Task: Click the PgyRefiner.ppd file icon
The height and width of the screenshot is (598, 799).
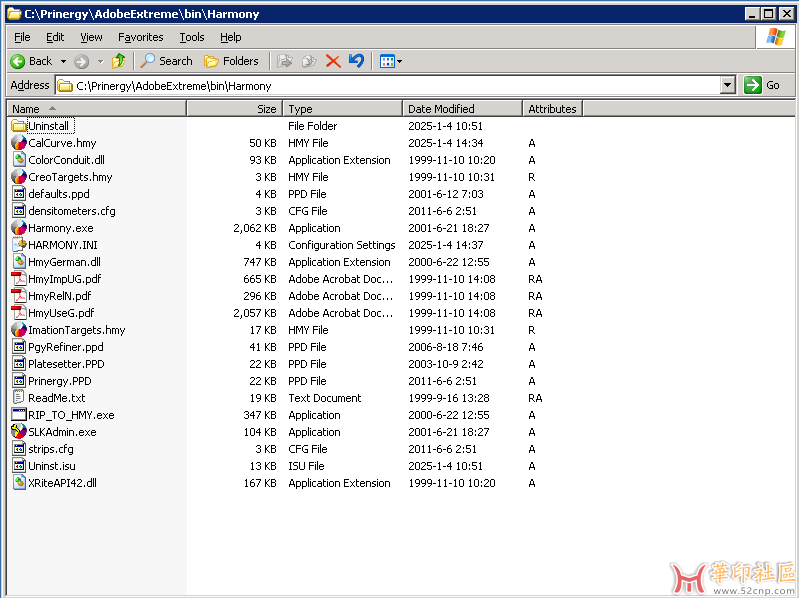Action: [19, 347]
